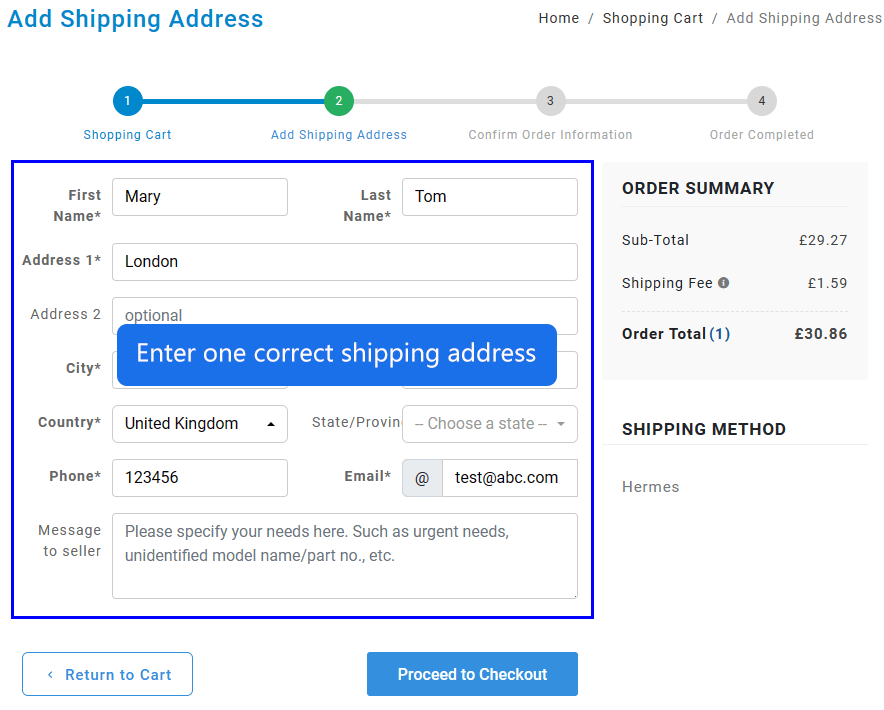The width and height of the screenshot is (884, 710).
Task: Click the Address 1 input field
Action: coord(345,262)
